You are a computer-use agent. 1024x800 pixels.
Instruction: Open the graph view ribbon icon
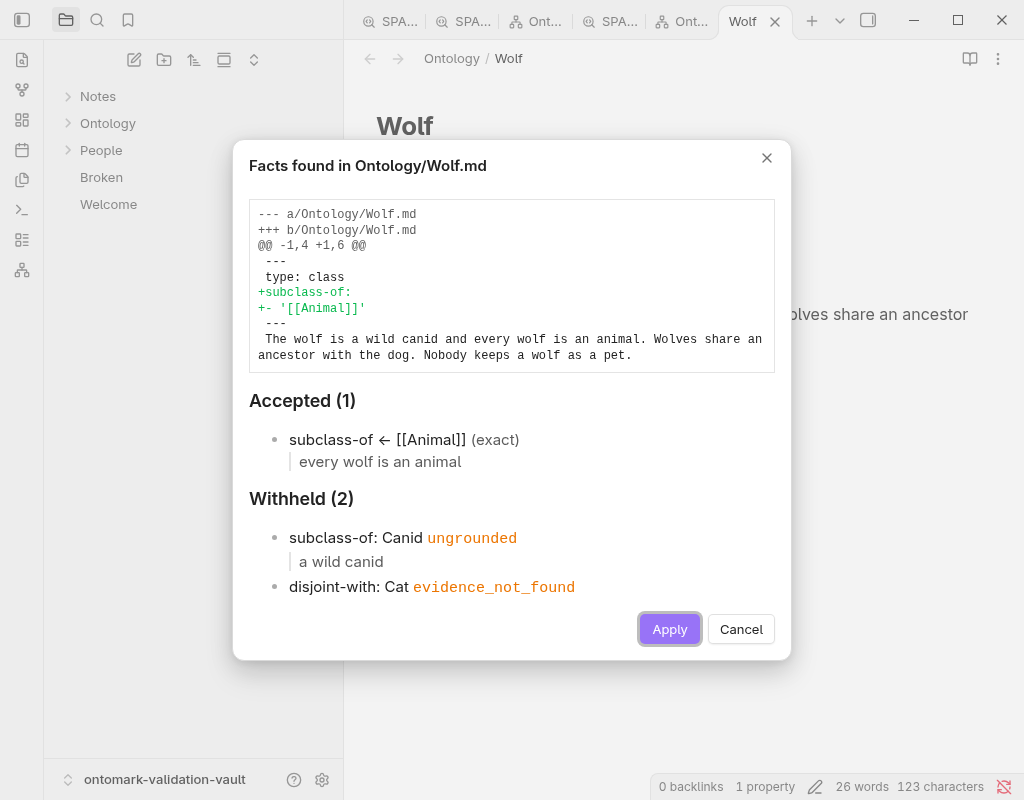pyautogui.click(x=22, y=90)
